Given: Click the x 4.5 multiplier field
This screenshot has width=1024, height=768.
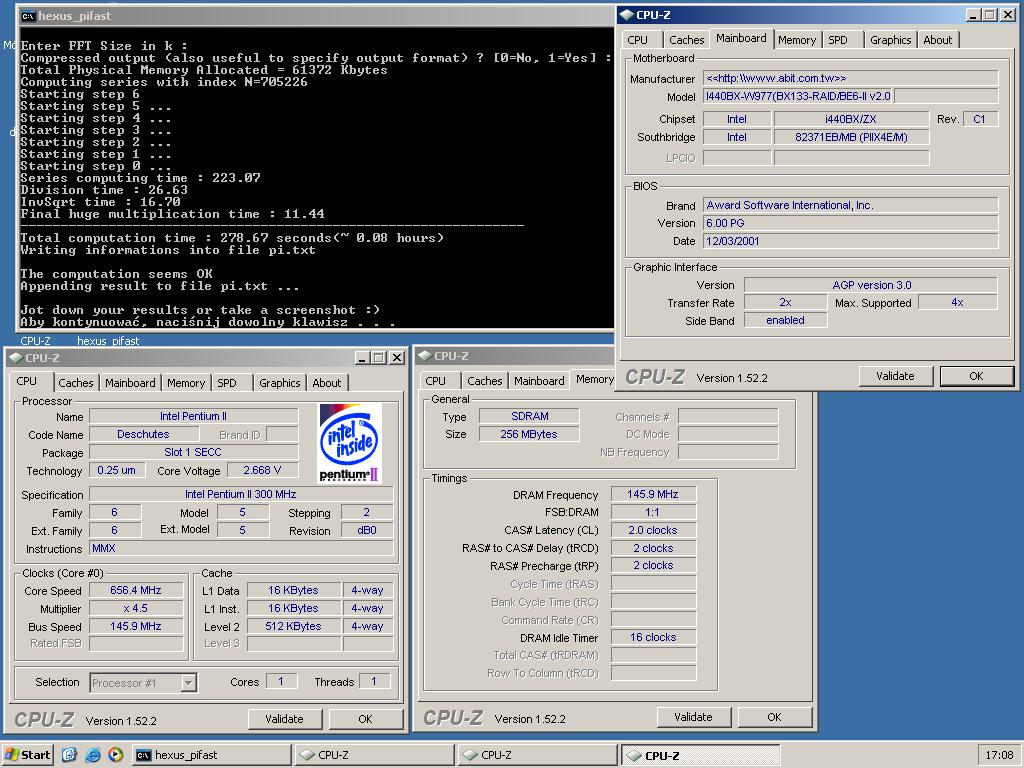Looking at the screenshot, I should tap(136, 608).
